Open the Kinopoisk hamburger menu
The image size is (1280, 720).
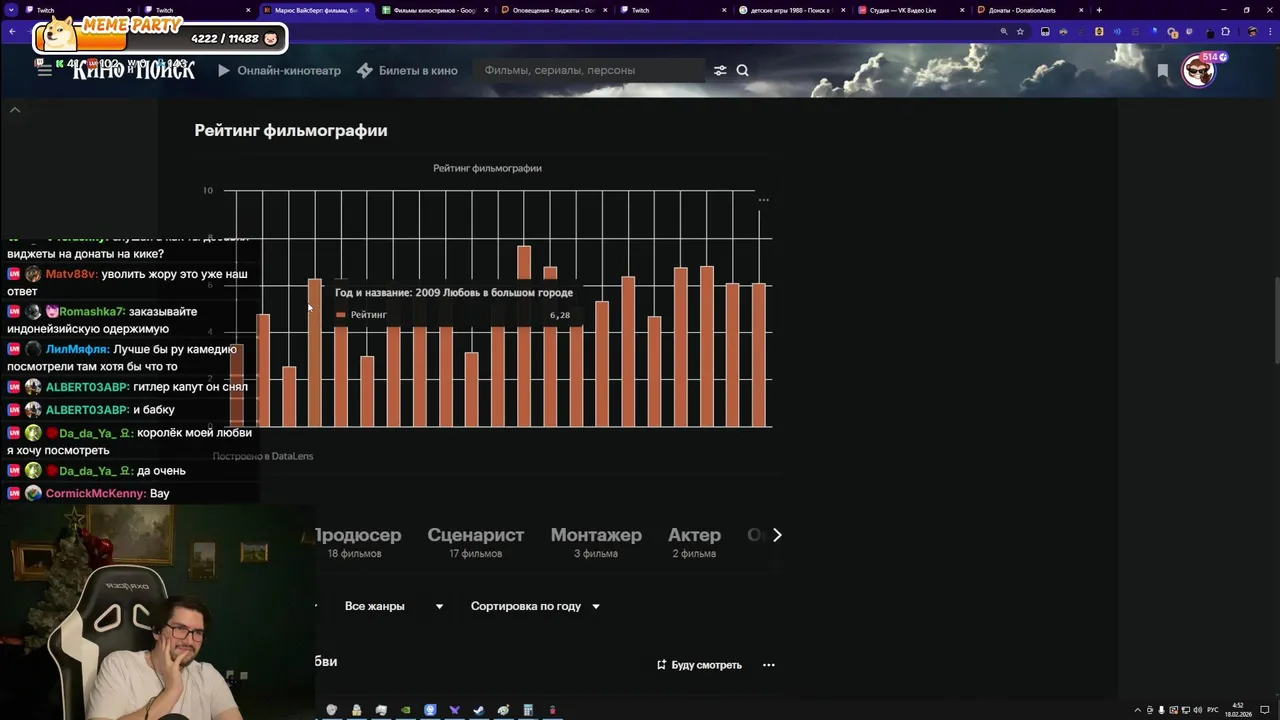44,70
